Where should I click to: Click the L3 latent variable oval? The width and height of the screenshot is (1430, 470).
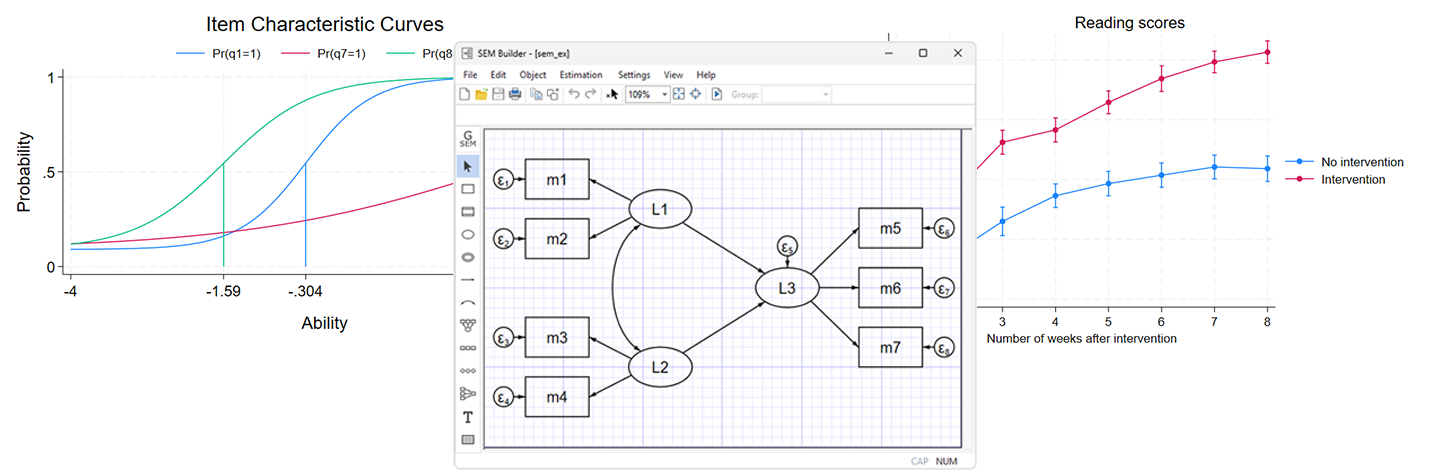point(786,288)
